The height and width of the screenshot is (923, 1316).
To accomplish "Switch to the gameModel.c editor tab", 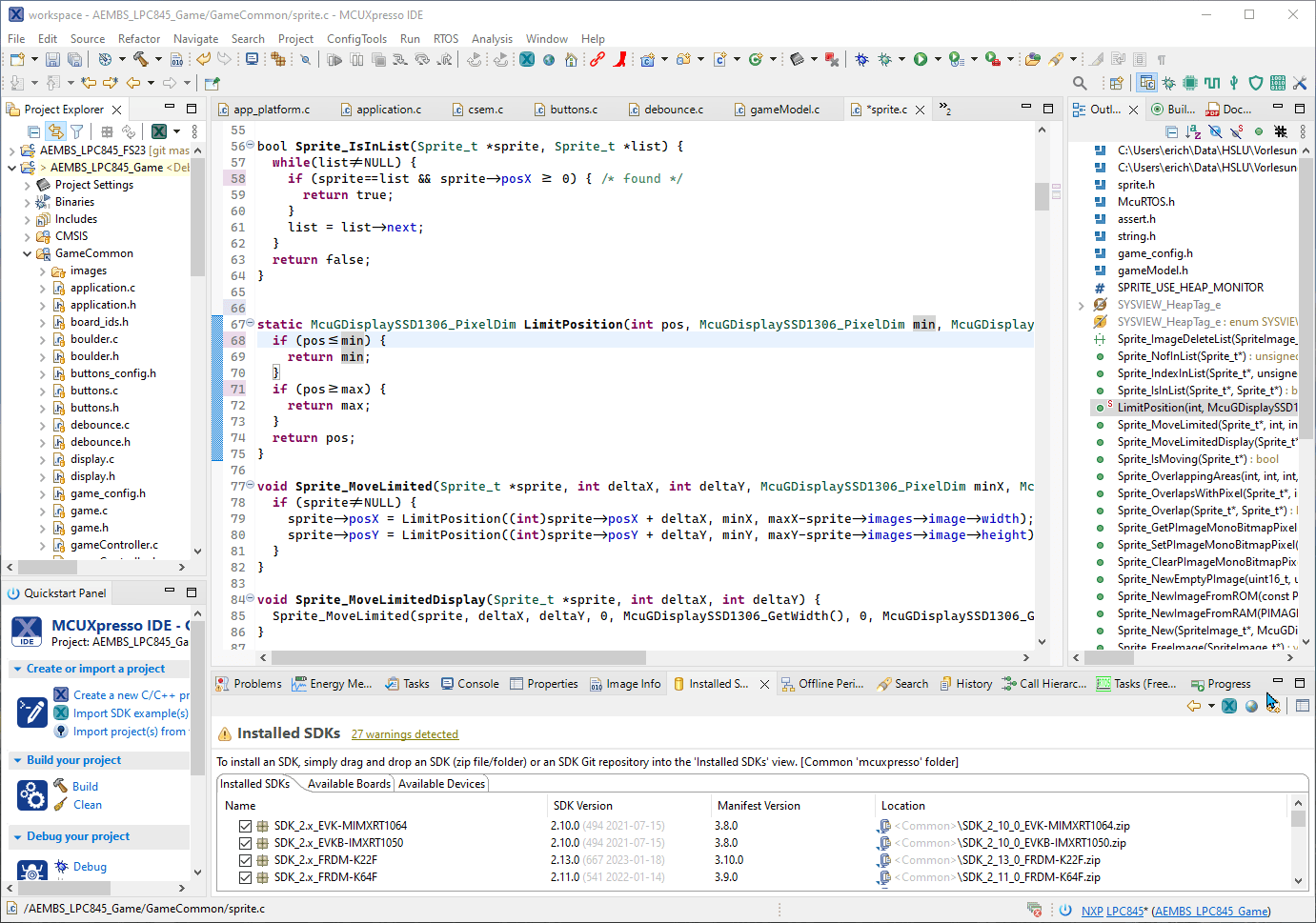I will [x=783, y=110].
